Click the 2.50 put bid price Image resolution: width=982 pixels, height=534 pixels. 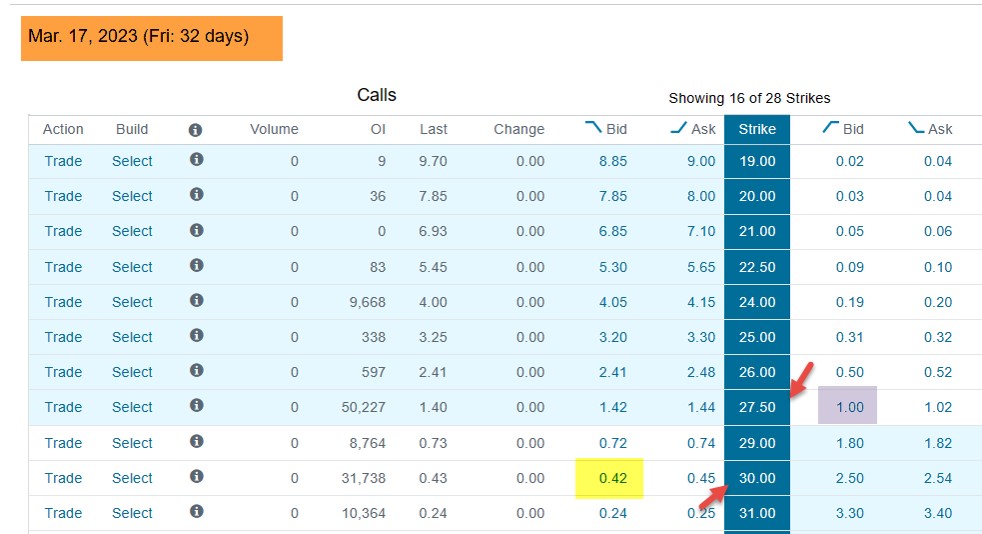coord(850,478)
